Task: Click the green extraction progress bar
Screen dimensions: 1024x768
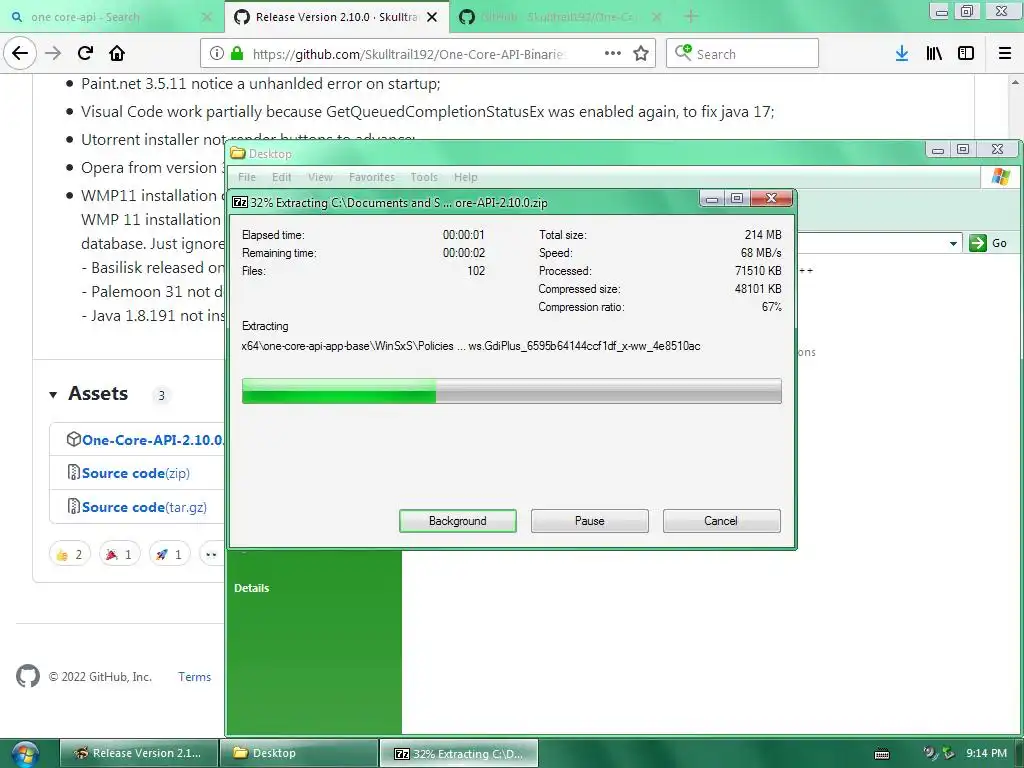Action: click(511, 391)
